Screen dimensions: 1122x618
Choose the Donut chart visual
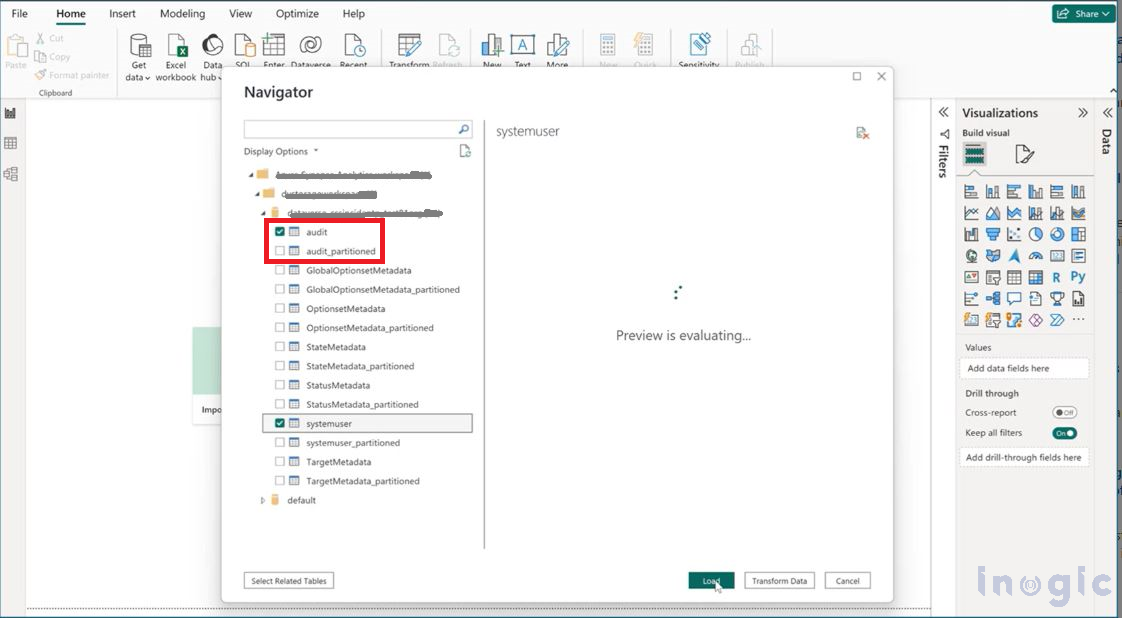click(1057, 234)
